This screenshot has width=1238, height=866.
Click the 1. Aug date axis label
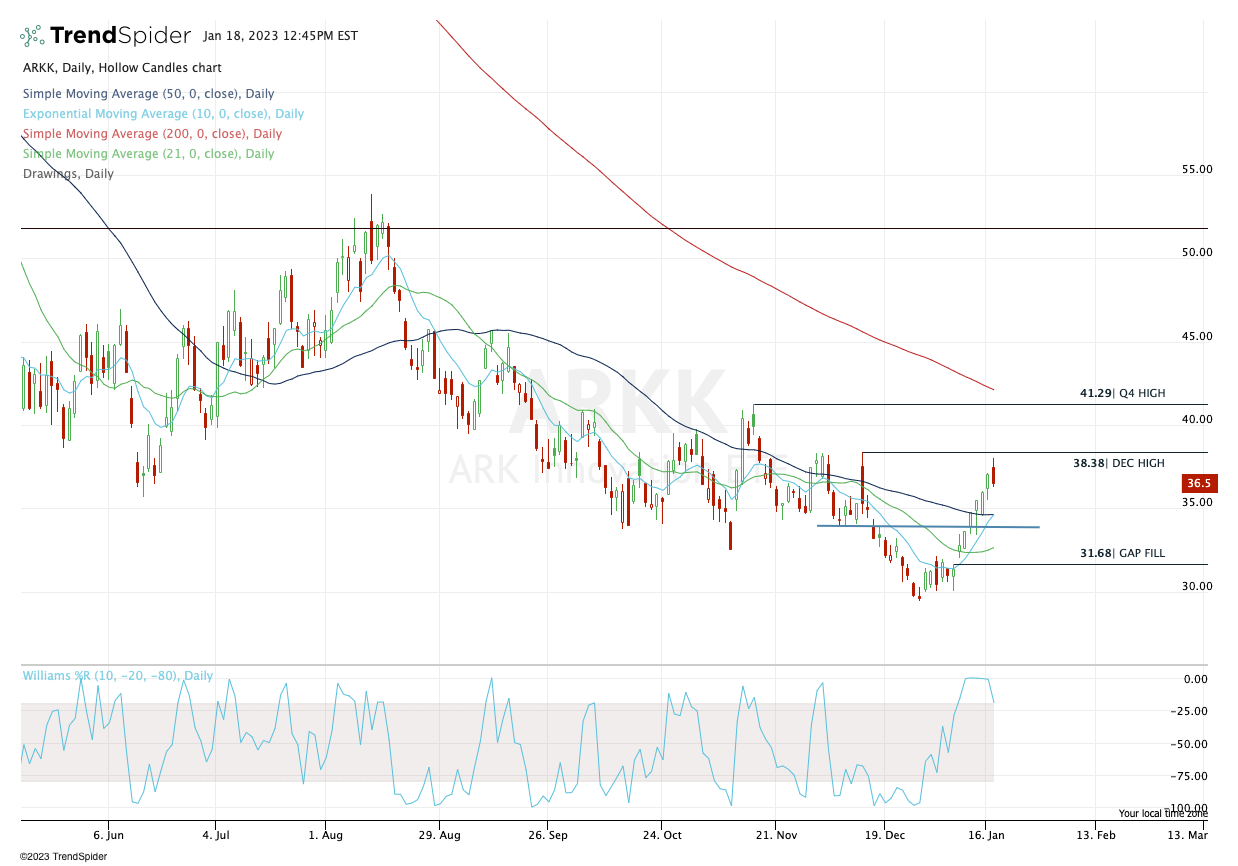326,835
